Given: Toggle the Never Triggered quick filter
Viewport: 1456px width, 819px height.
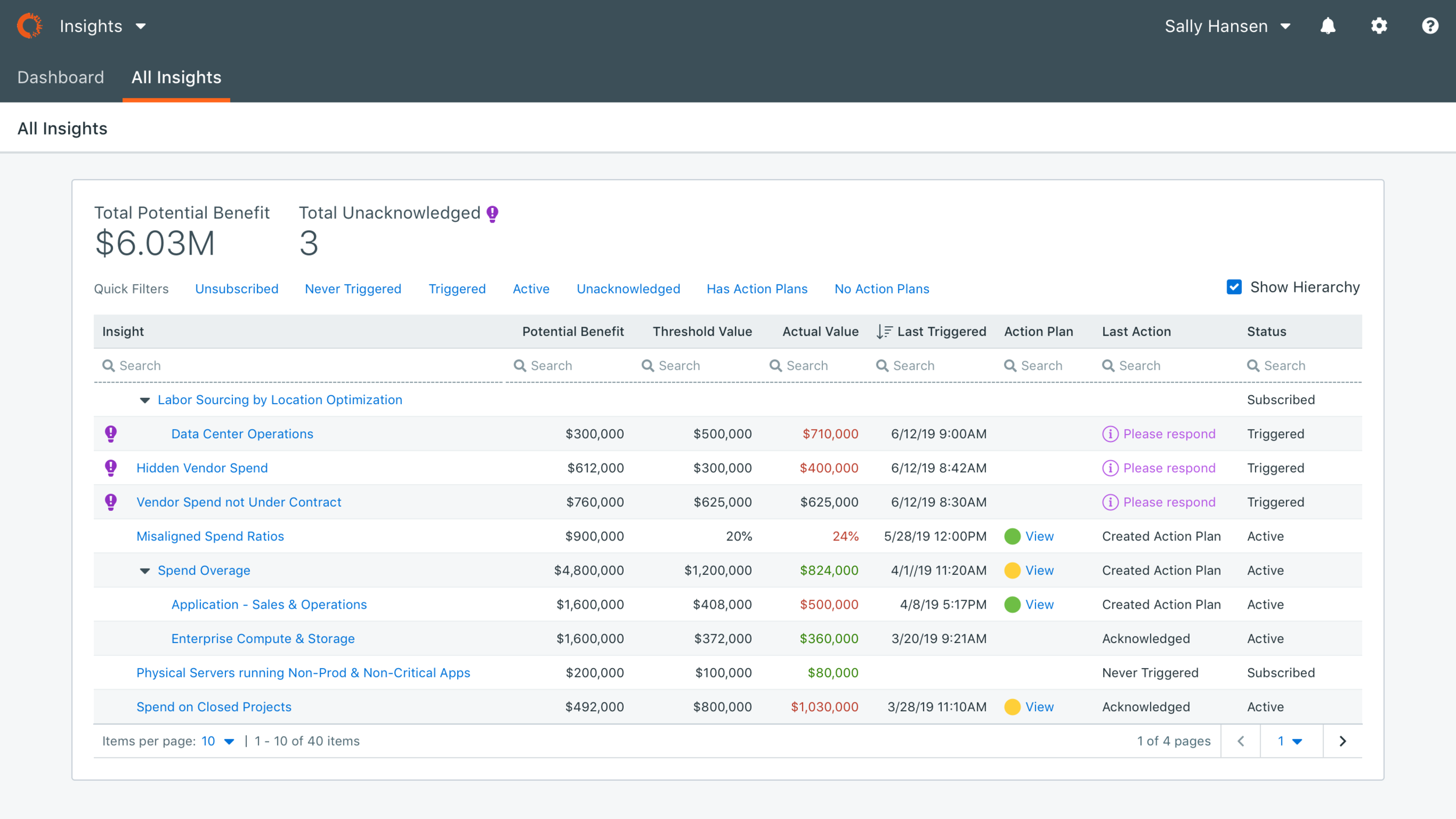Looking at the screenshot, I should 353,289.
